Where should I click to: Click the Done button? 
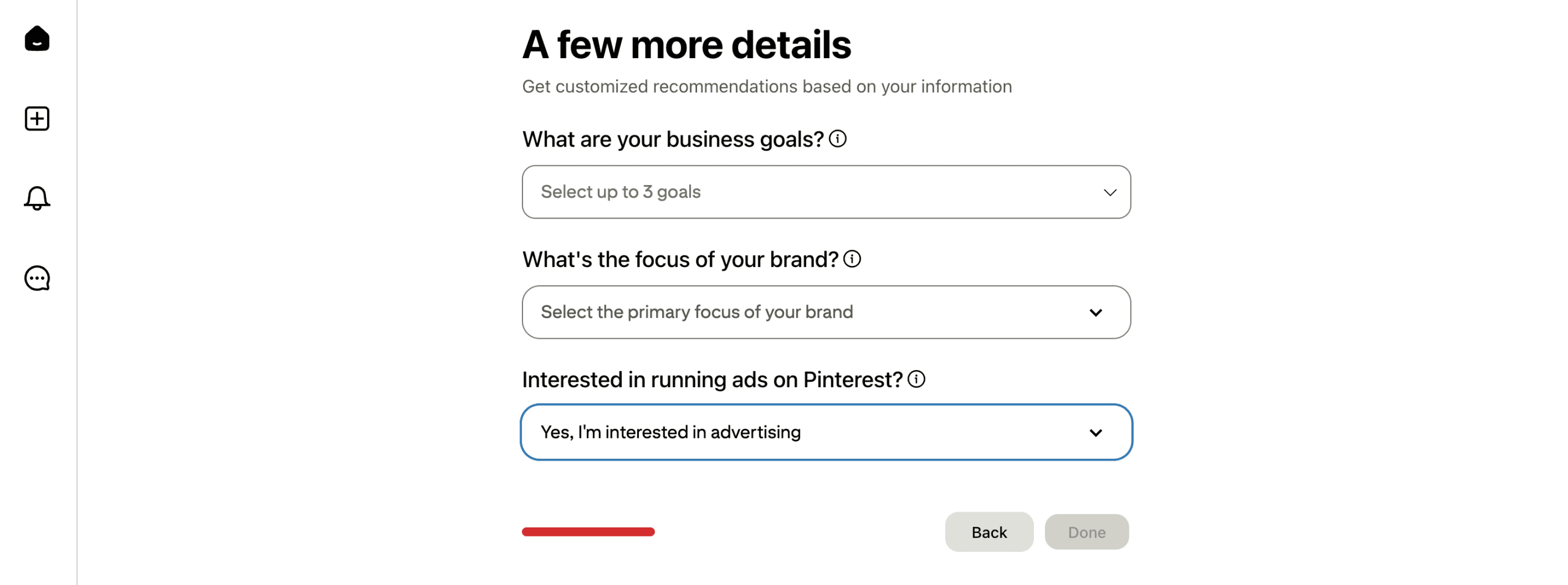(x=1086, y=532)
